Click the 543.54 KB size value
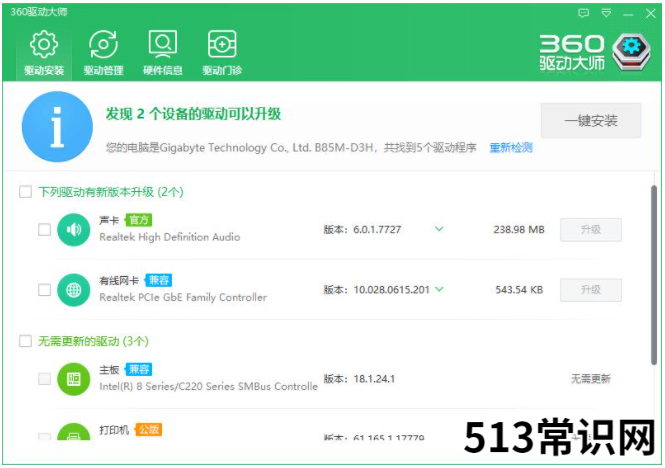Viewport: 665px width, 468px height. tap(519, 290)
